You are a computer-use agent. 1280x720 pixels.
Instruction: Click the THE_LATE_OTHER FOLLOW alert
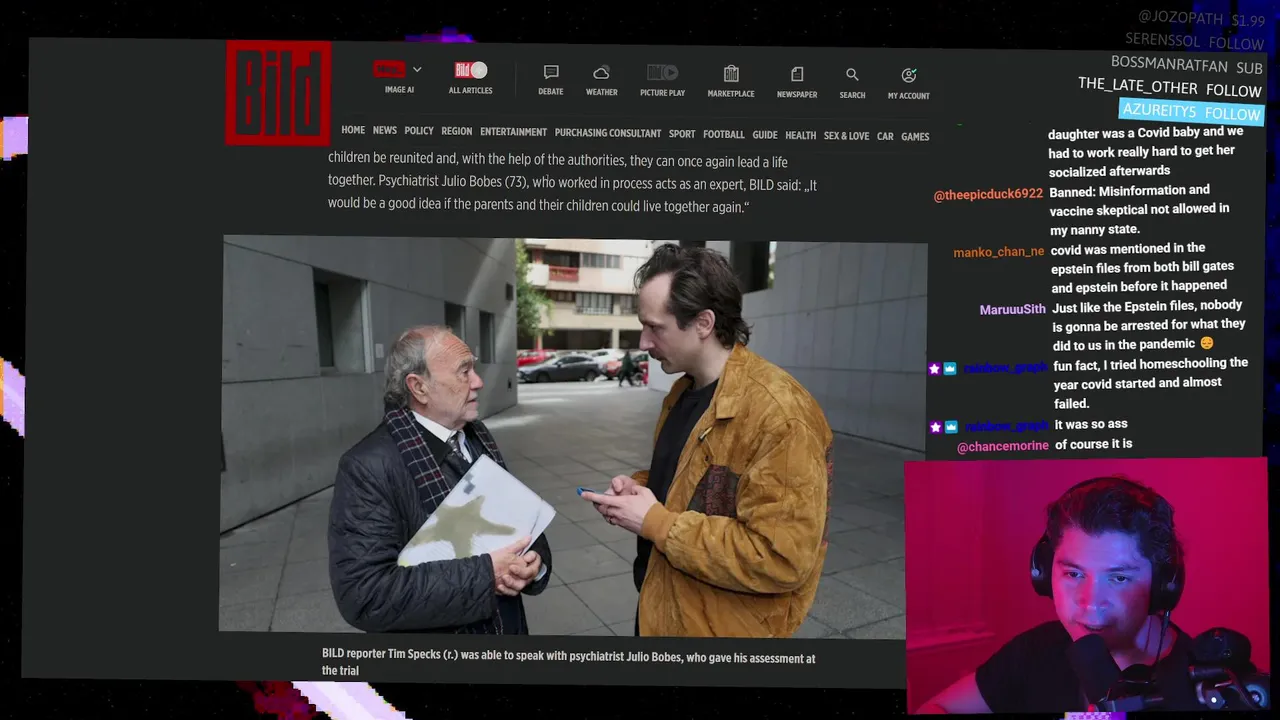[1170, 87]
